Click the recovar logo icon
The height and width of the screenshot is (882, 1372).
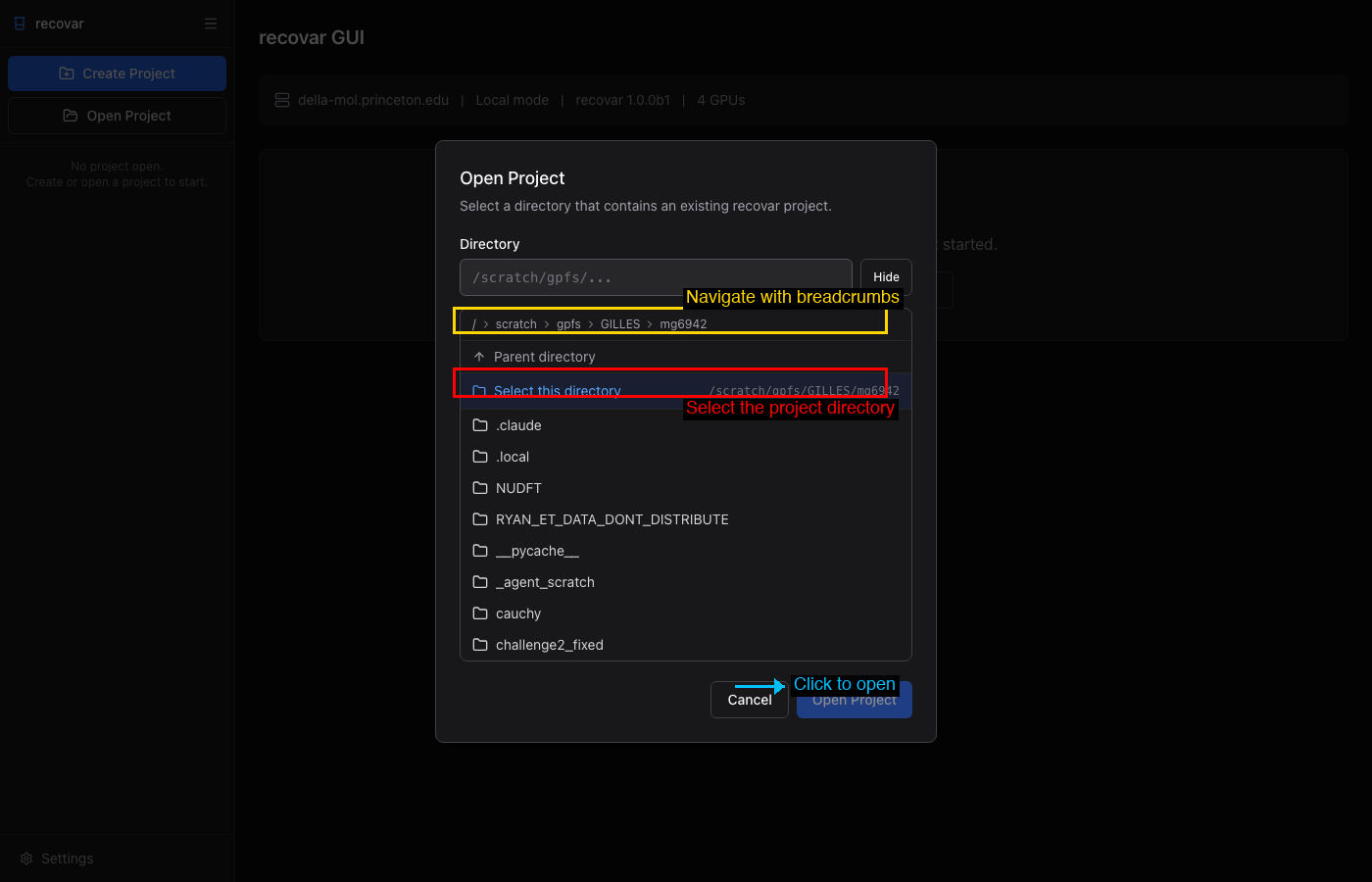click(x=20, y=24)
